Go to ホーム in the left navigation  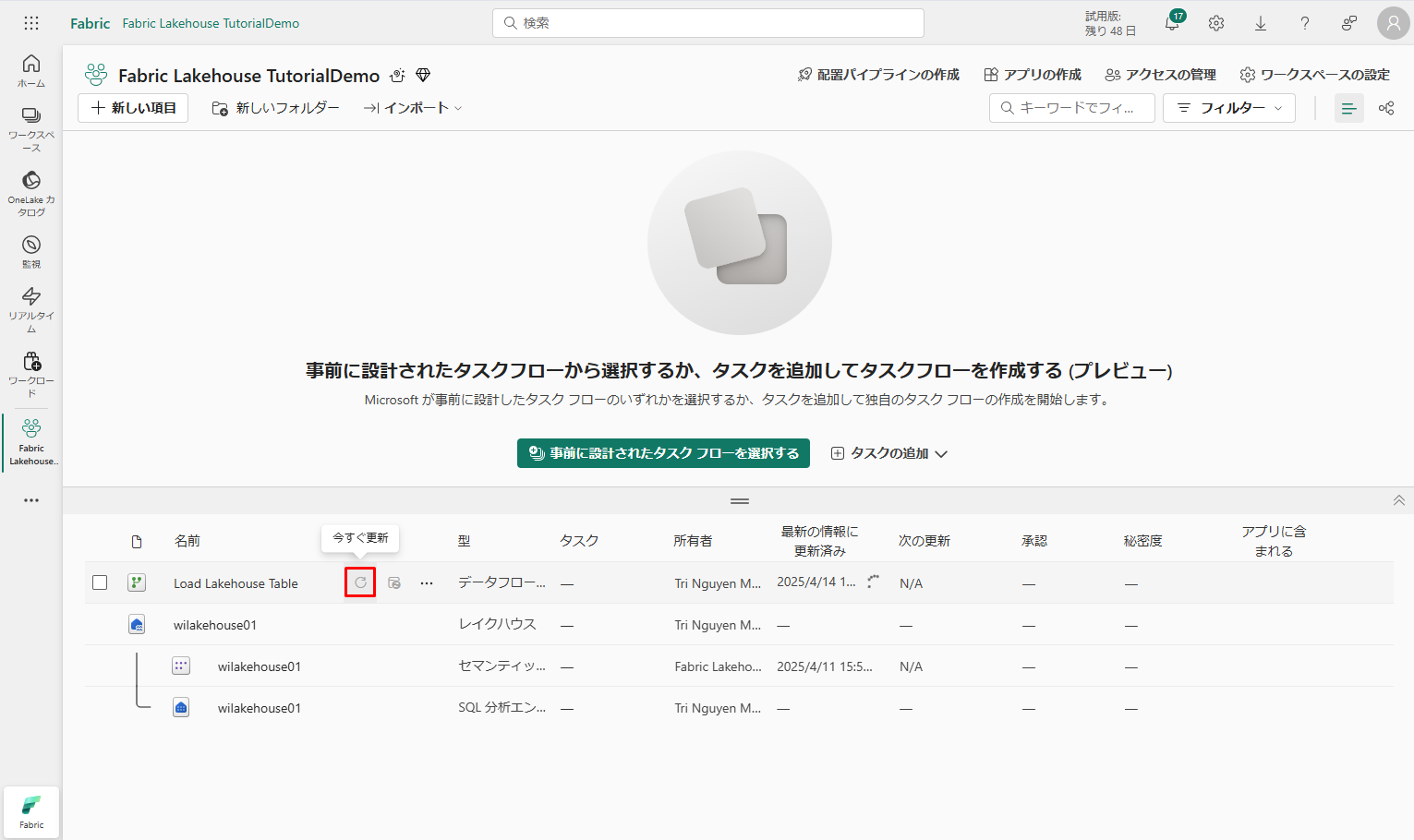tap(31, 70)
